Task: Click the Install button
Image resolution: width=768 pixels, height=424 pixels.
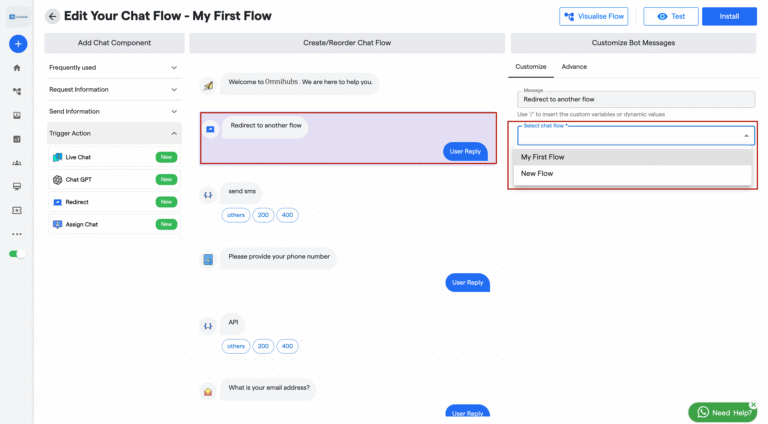Action: (x=729, y=17)
